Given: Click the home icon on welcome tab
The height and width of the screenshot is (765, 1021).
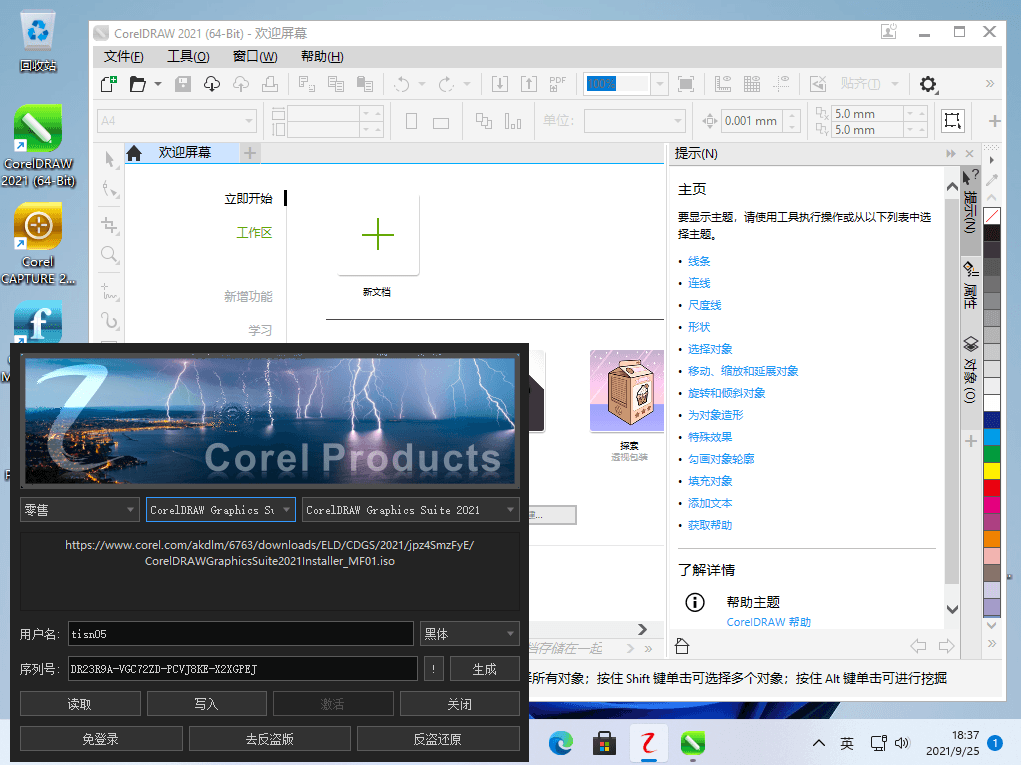Looking at the screenshot, I should pyautogui.click(x=134, y=153).
